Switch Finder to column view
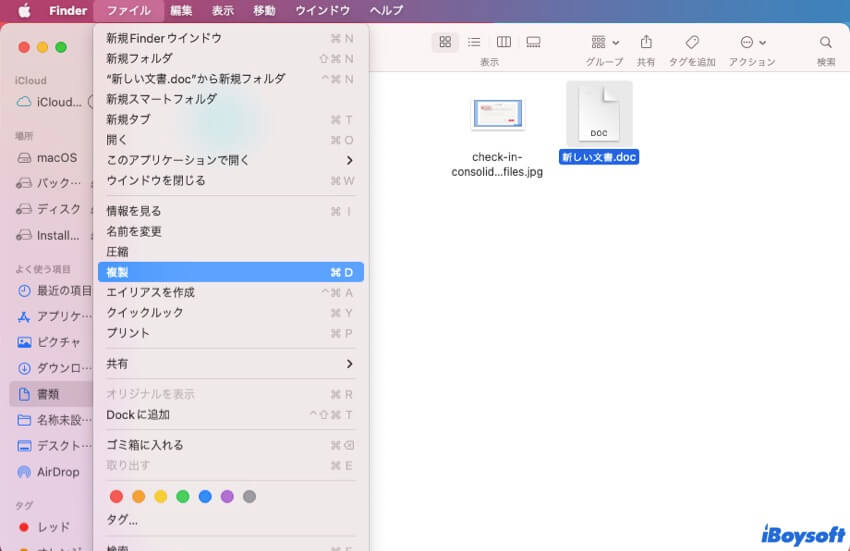This screenshot has width=850, height=551. 504,42
